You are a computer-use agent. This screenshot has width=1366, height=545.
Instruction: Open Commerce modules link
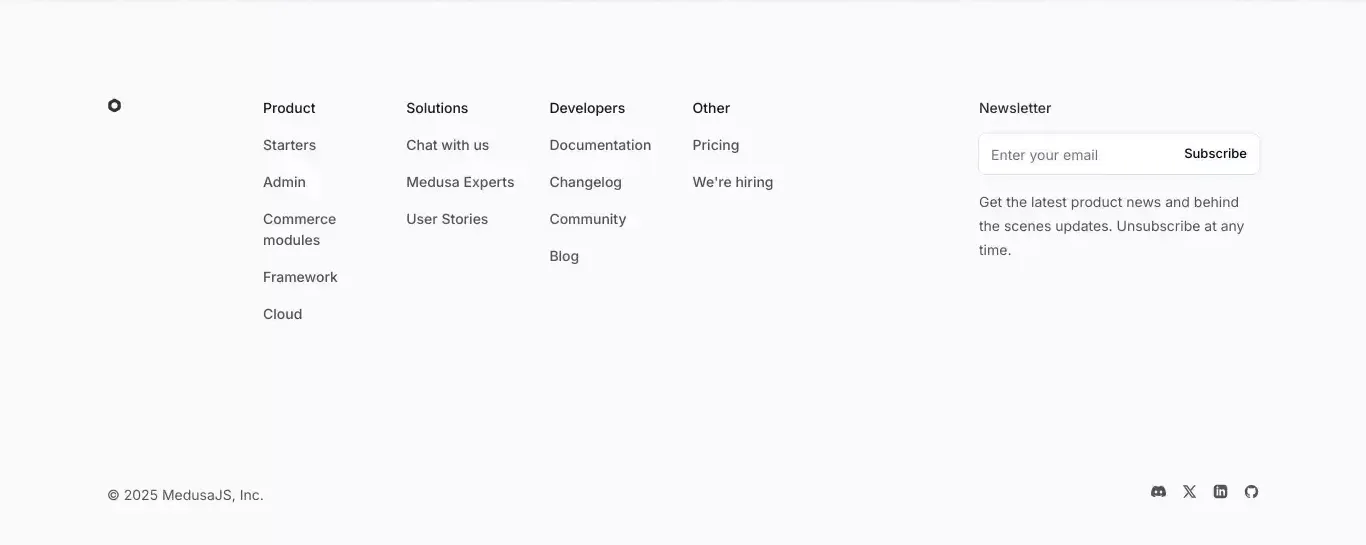[x=299, y=229]
